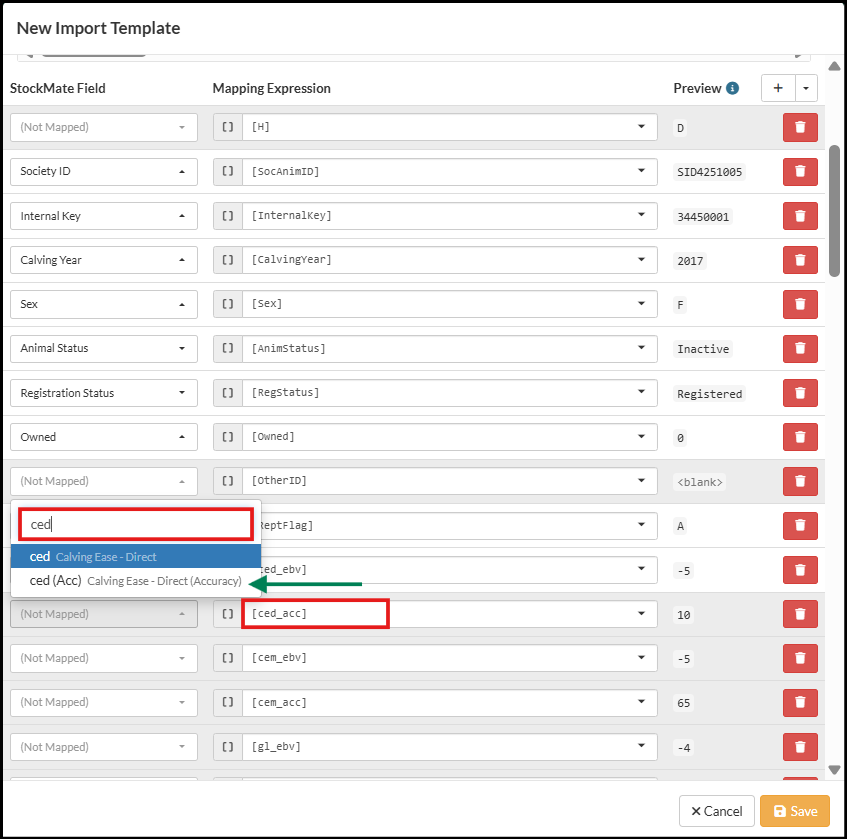Screen dimensions: 847x839
Task: Open the Animal Status field dropdown
Action: click(x=104, y=349)
